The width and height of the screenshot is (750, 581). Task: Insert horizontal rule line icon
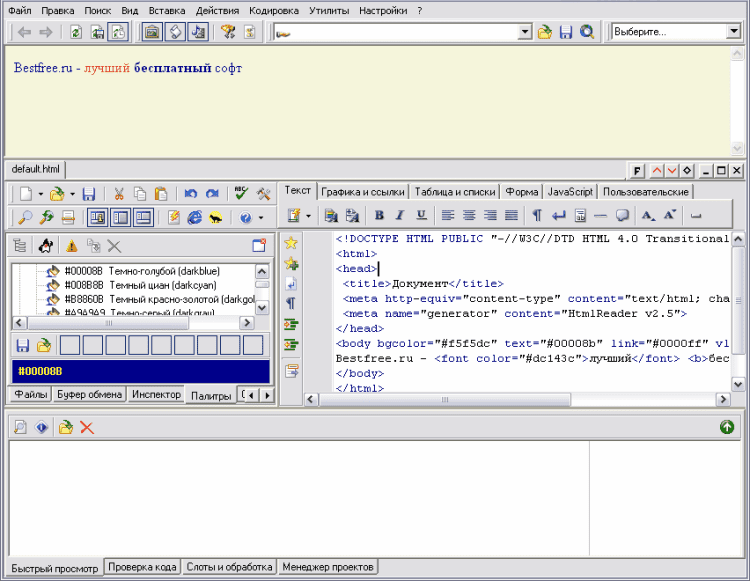[x=600, y=215]
